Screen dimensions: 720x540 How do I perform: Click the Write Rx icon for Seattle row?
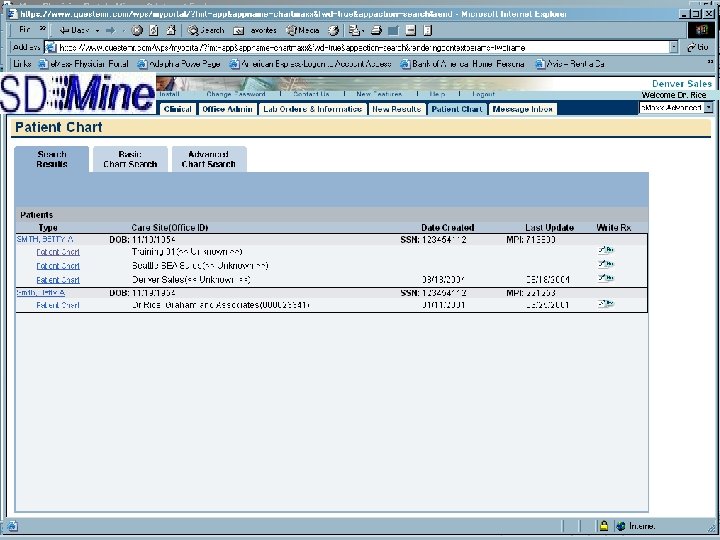coord(606,264)
